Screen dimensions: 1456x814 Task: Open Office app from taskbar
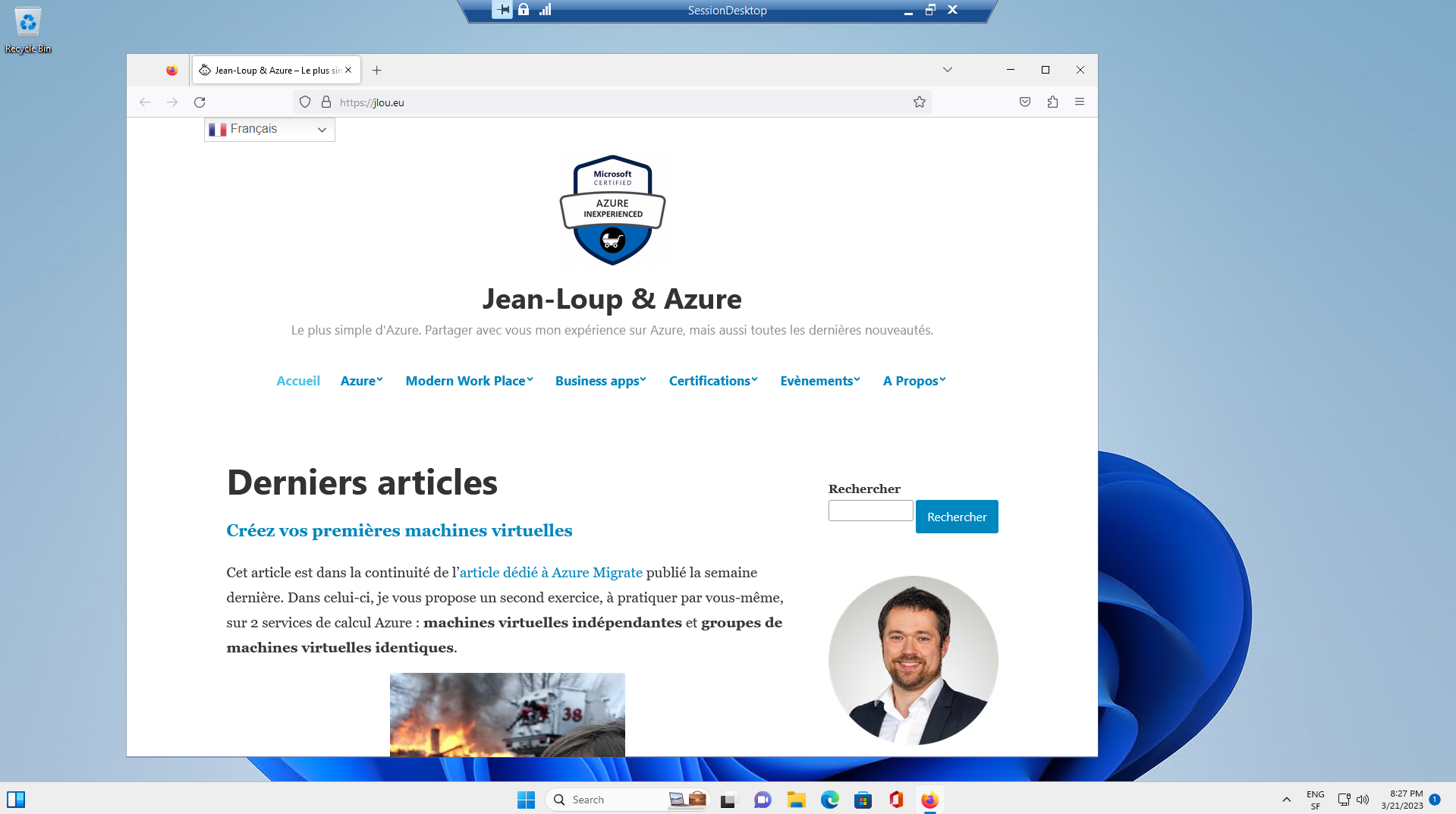click(x=896, y=800)
